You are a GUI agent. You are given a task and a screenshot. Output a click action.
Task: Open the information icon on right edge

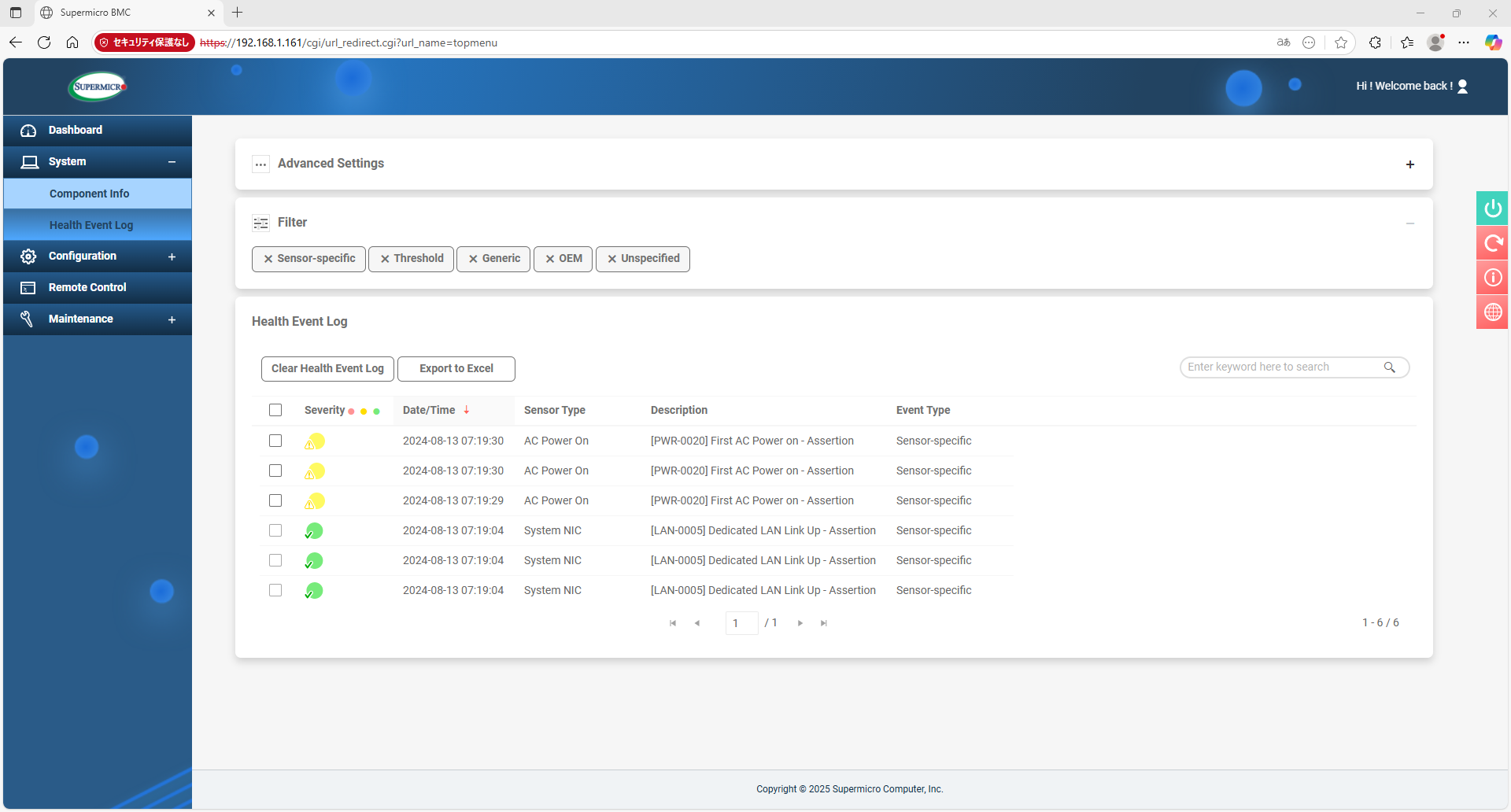click(x=1492, y=278)
